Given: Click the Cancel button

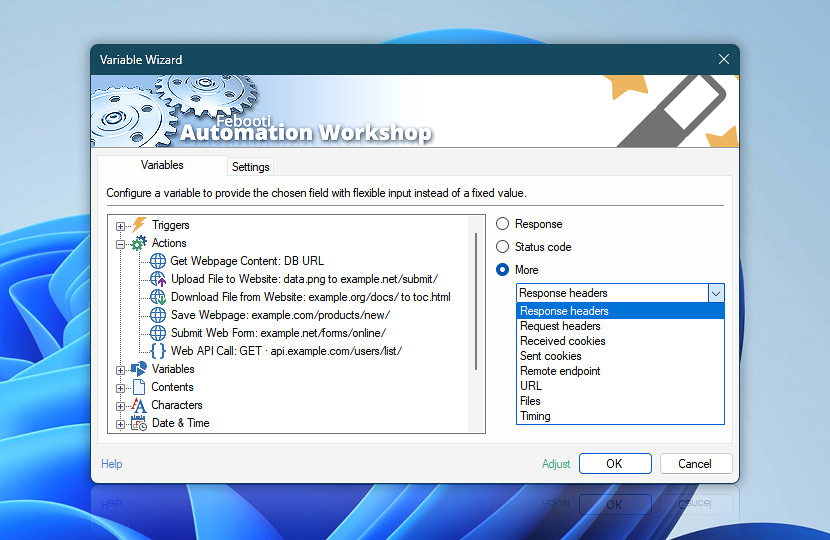Looking at the screenshot, I should [696, 464].
